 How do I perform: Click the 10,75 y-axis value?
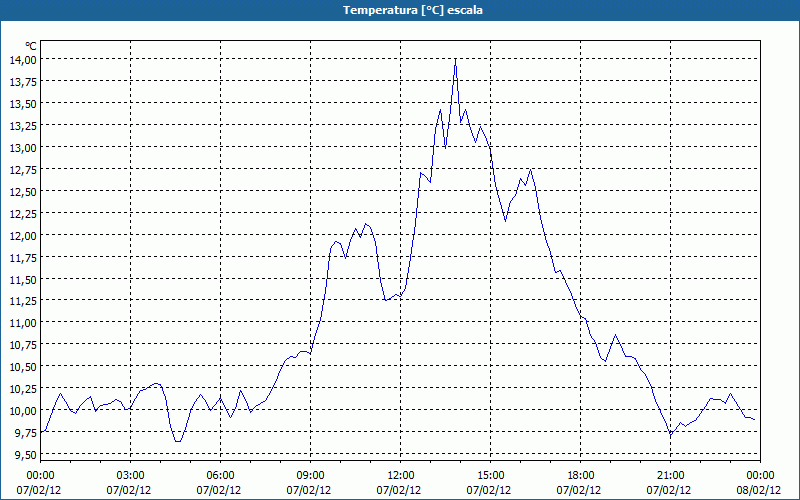coord(23,345)
